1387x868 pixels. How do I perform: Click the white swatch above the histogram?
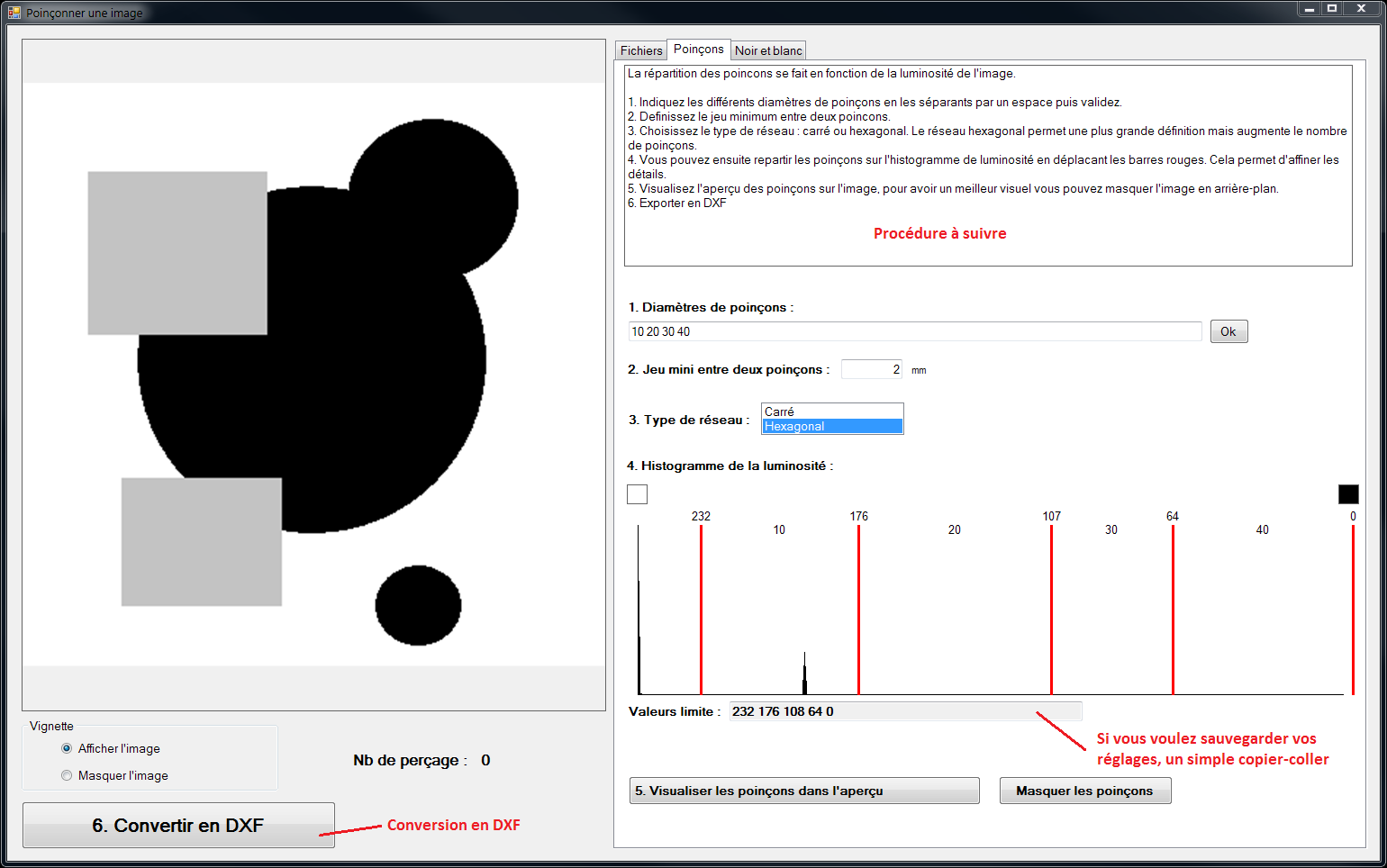pyautogui.click(x=637, y=494)
